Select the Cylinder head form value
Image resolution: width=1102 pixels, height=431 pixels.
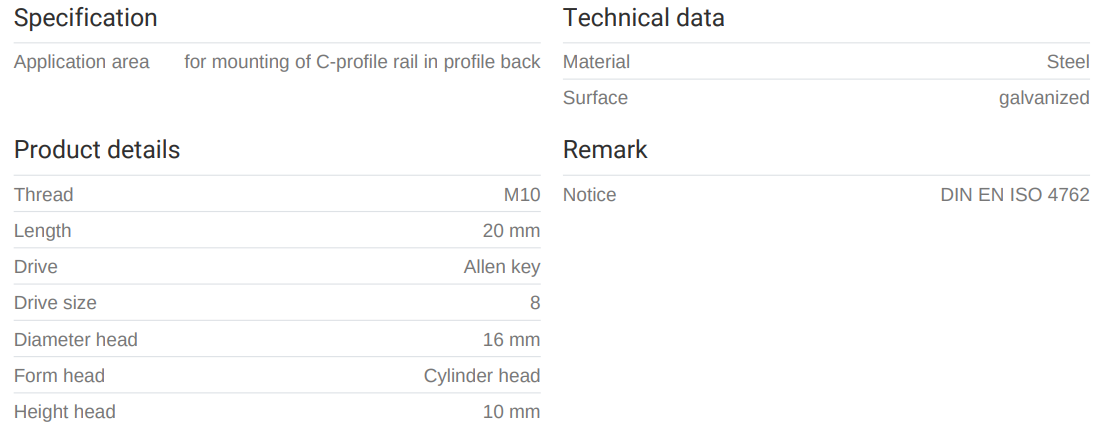pos(482,376)
